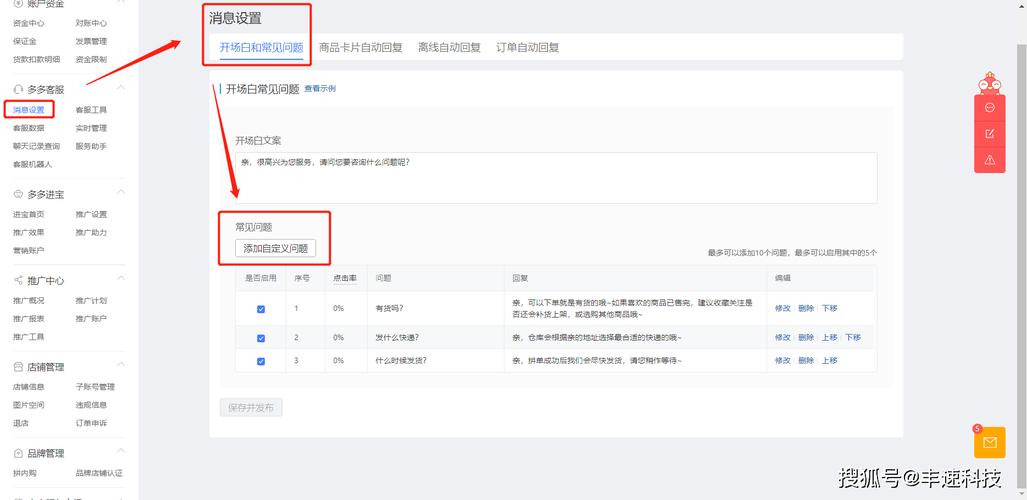Image resolution: width=1027 pixels, height=500 pixels.
Task: Click 删除 for 有货吗？ row
Action: coord(806,308)
